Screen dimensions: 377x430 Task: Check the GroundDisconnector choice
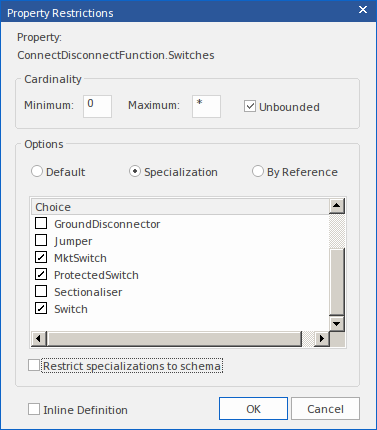(41, 223)
